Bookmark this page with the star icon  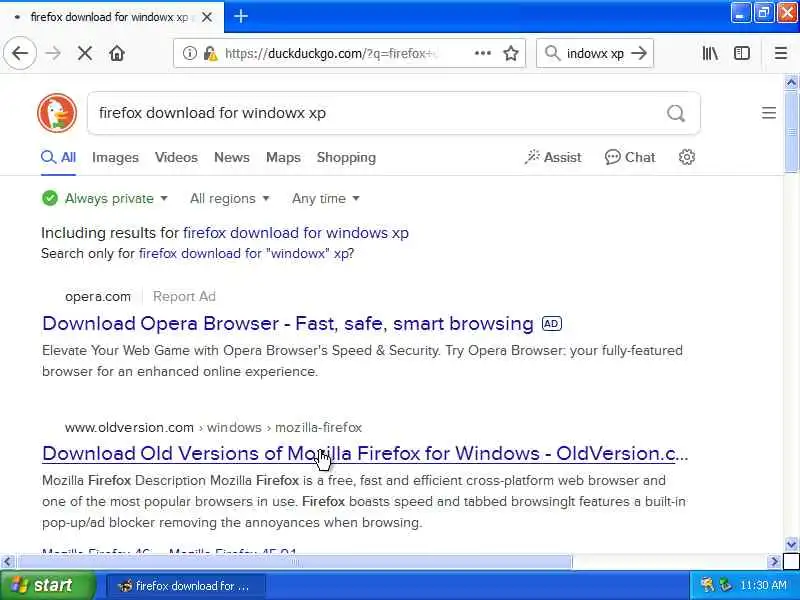pyautogui.click(x=511, y=53)
